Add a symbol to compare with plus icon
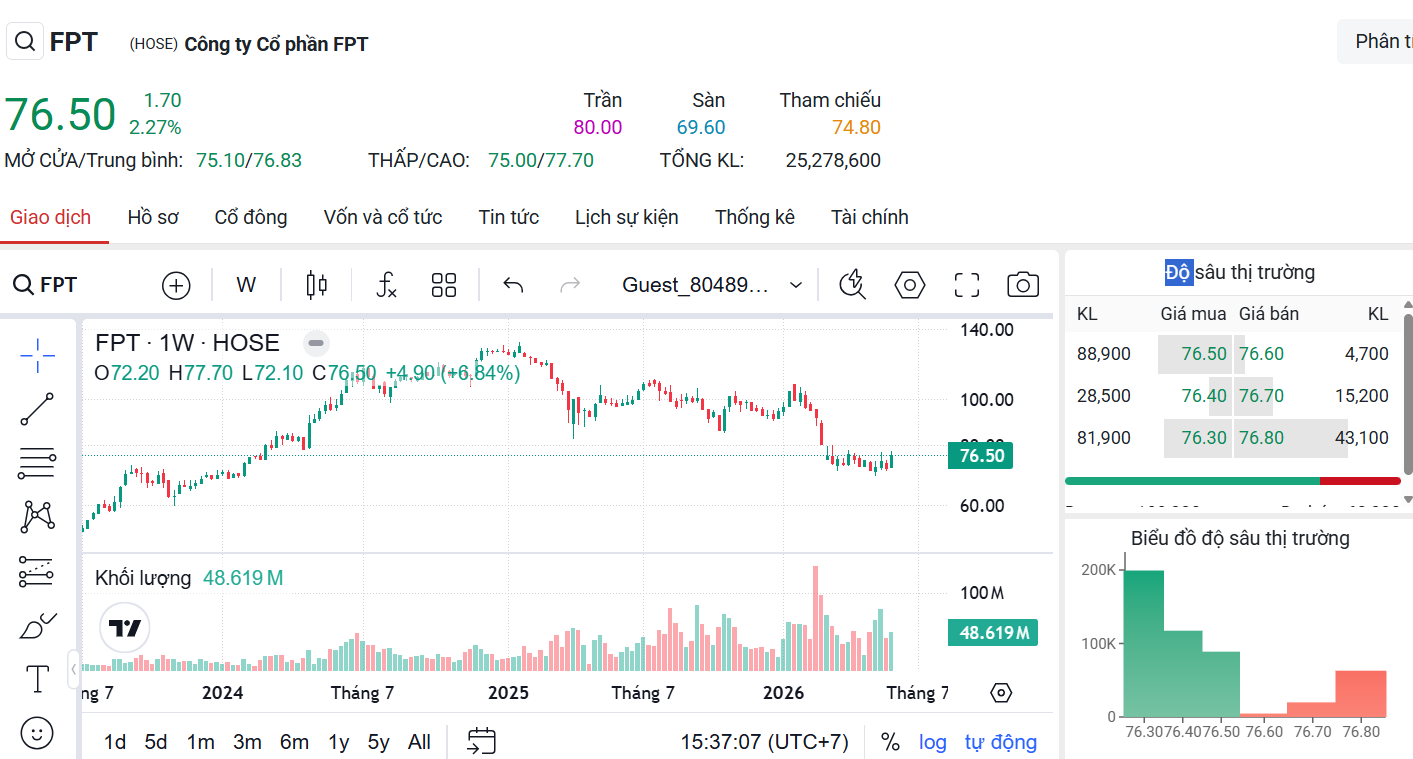 (176, 285)
